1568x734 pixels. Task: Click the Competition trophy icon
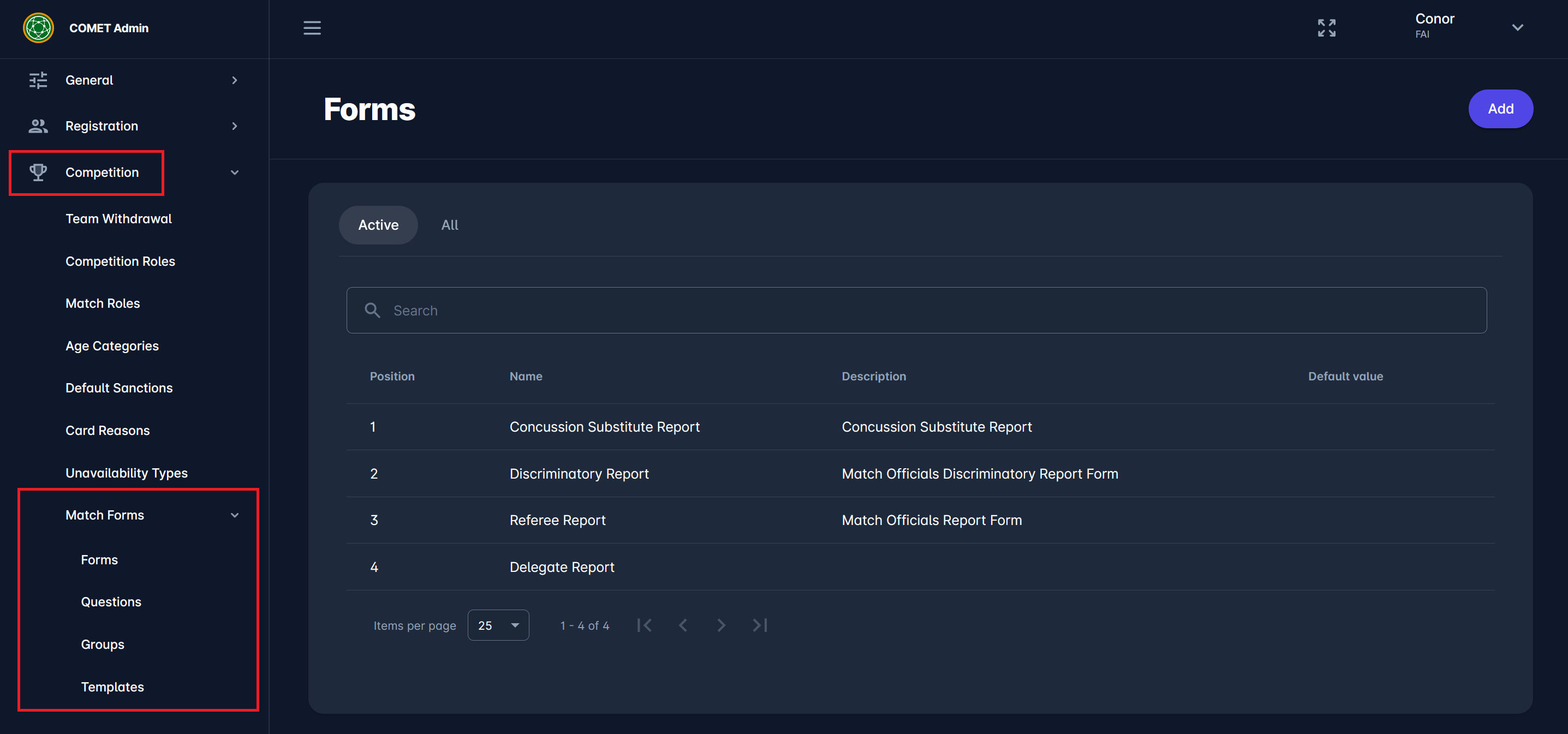pos(38,172)
